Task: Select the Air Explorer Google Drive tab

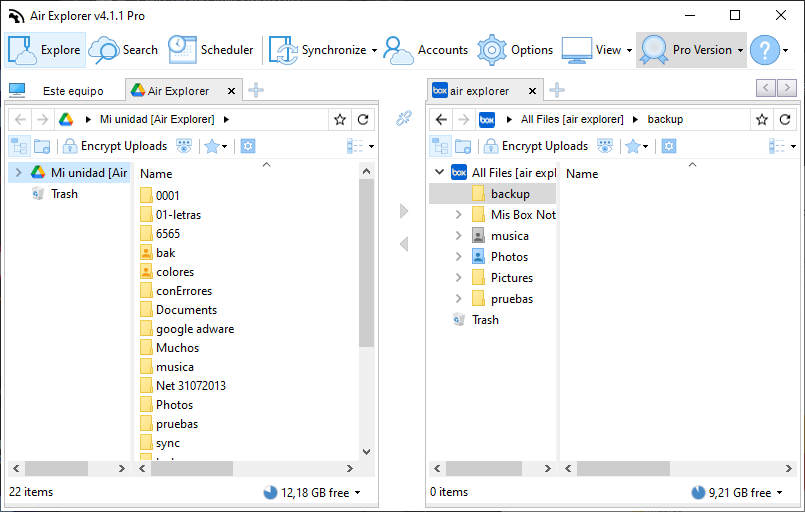Action: tap(177, 91)
